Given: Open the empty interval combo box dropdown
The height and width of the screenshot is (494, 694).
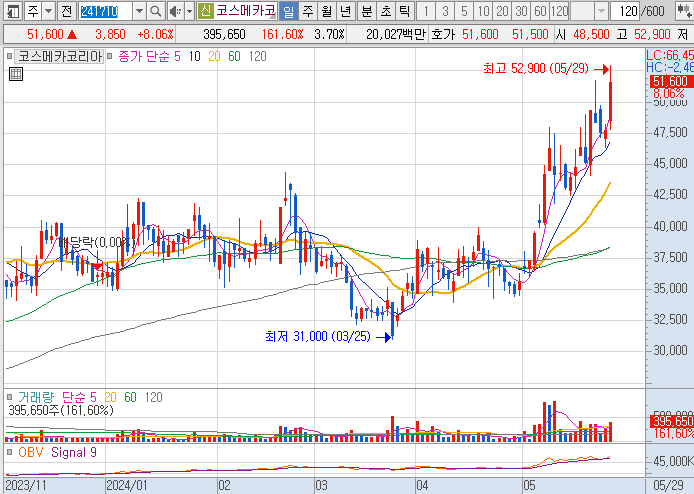Looking at the screenshot, I should [601, 11].
